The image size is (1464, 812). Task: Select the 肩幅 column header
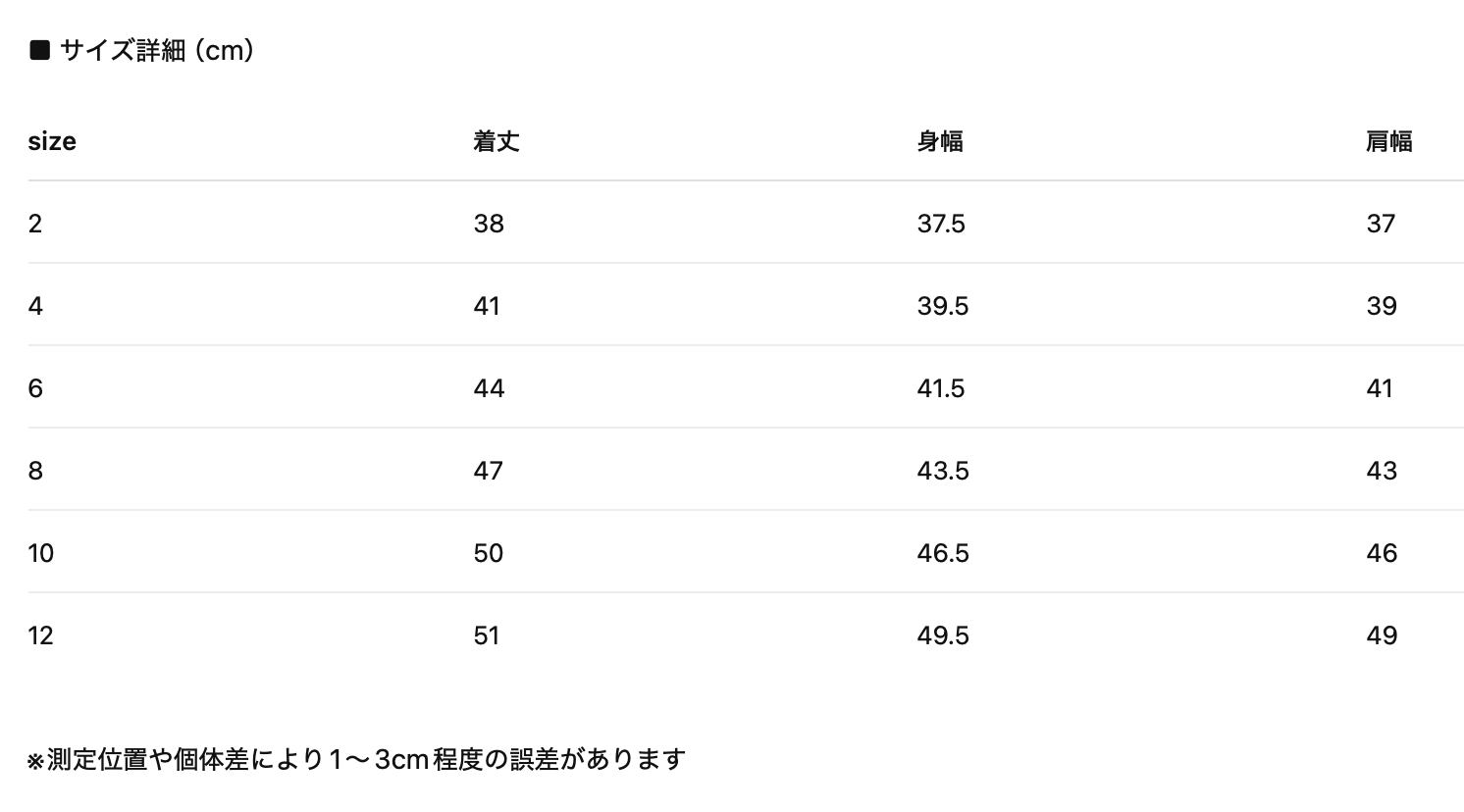pyautogui.click(x=1388, y=141)
